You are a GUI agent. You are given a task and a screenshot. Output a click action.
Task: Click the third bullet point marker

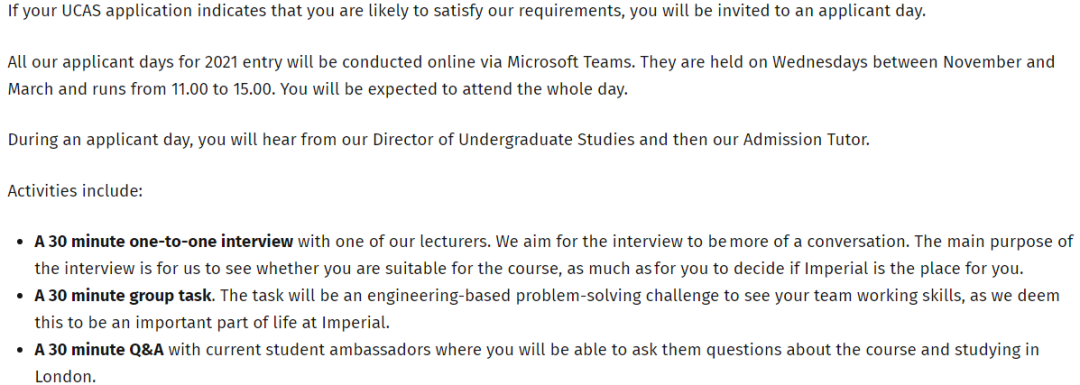click(19, 351)
